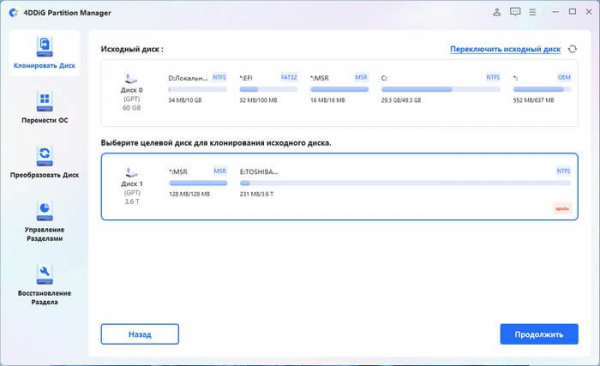Open Преобразовать Диск from the sidebar

(44, 162)
